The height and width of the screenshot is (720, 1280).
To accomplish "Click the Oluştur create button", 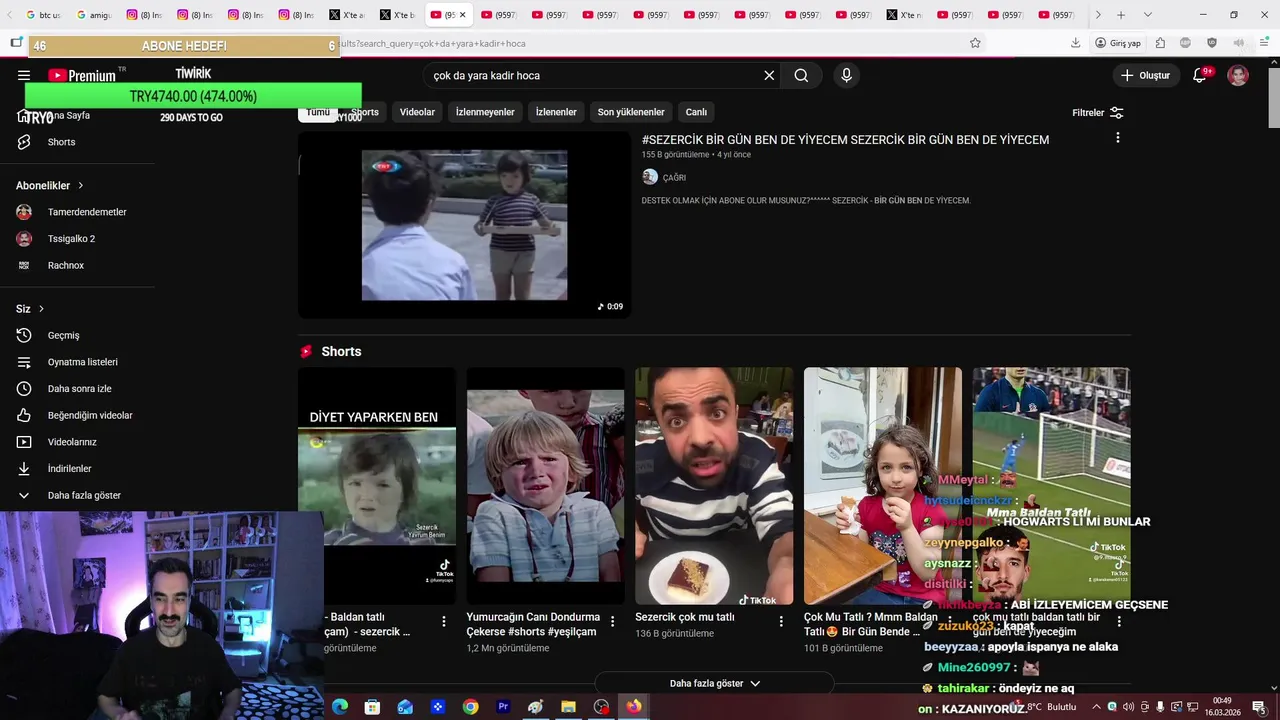I will 1145,75.
